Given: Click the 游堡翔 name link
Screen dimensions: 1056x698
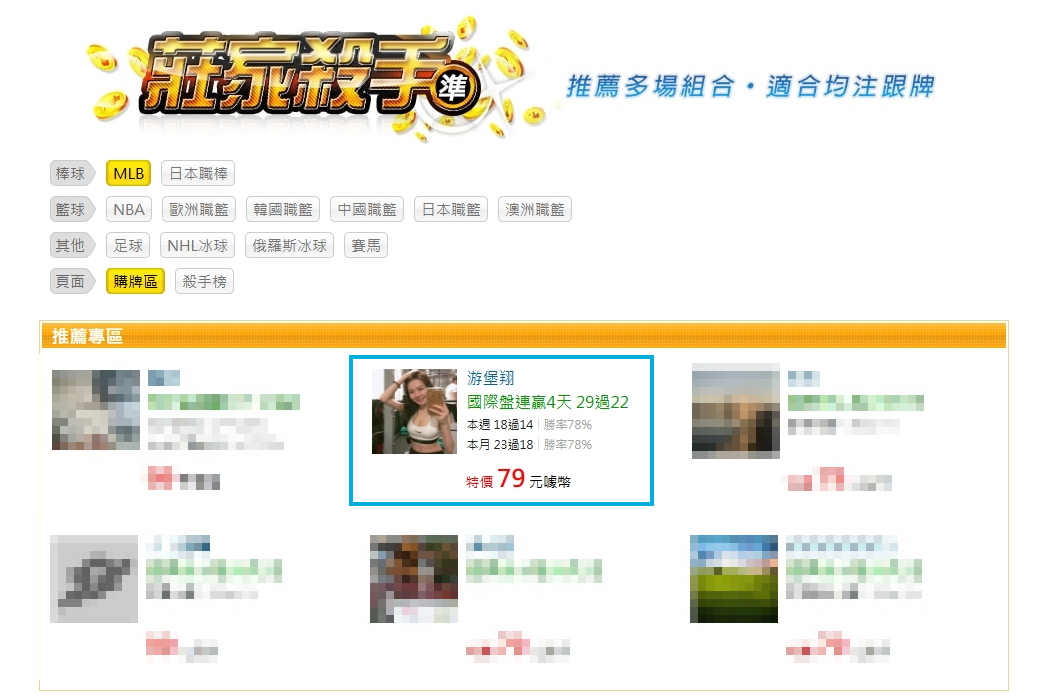Looking at the screenshot, I should coord(490,378).
